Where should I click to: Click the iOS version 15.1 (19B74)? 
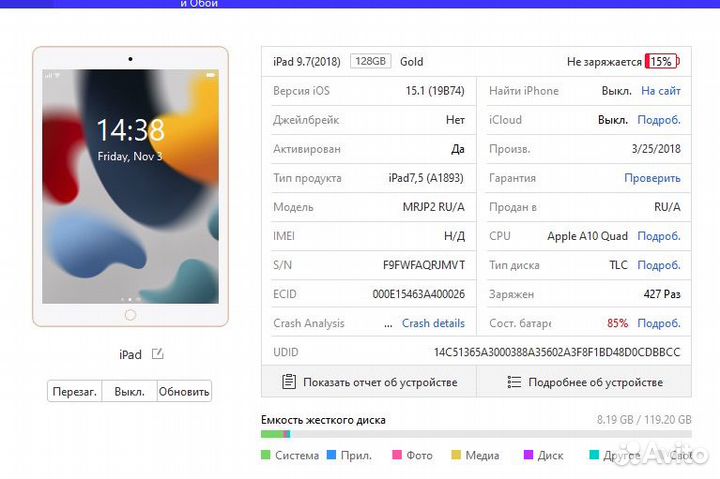(x=435, y=91)
